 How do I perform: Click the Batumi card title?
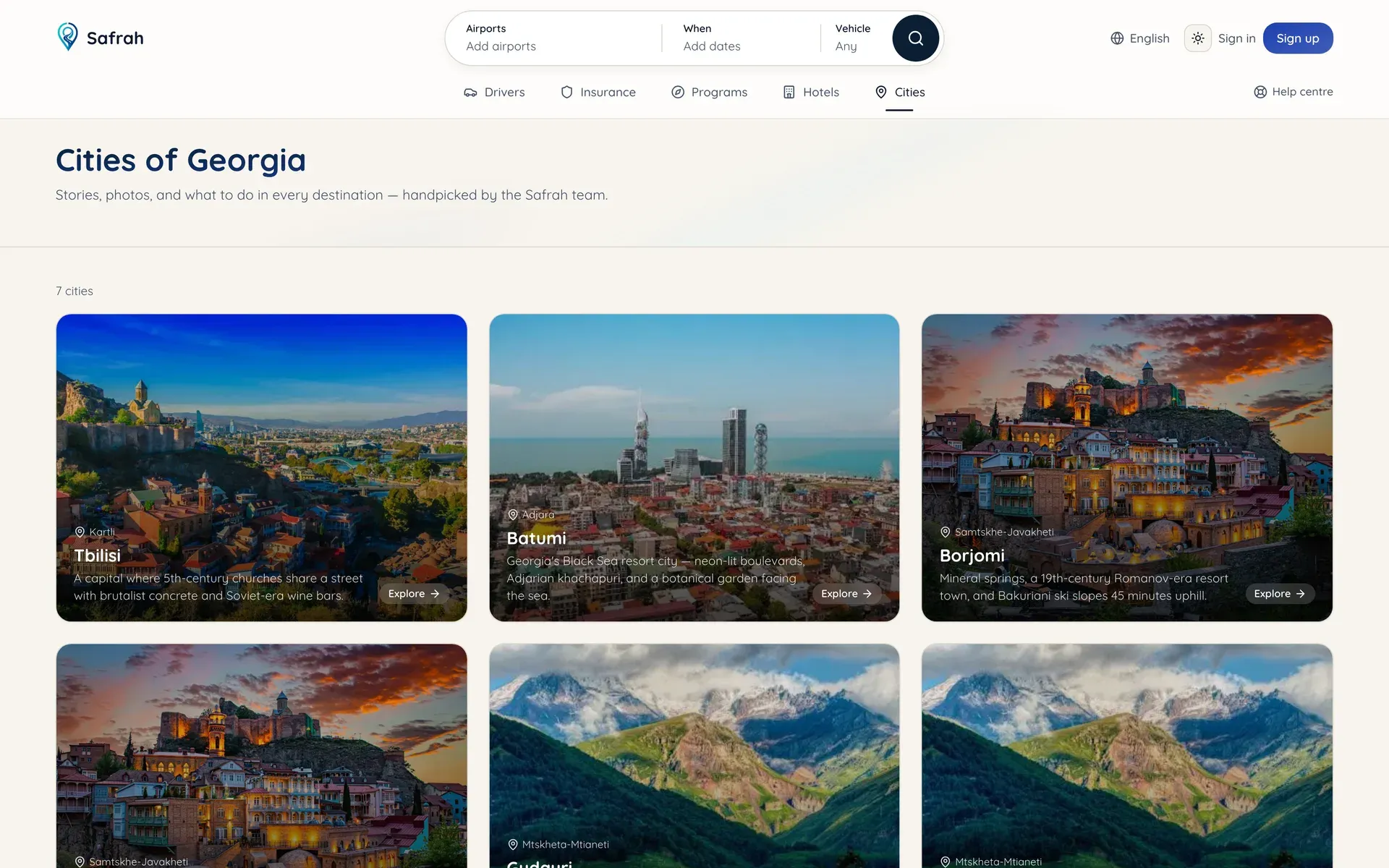[536, 538]
